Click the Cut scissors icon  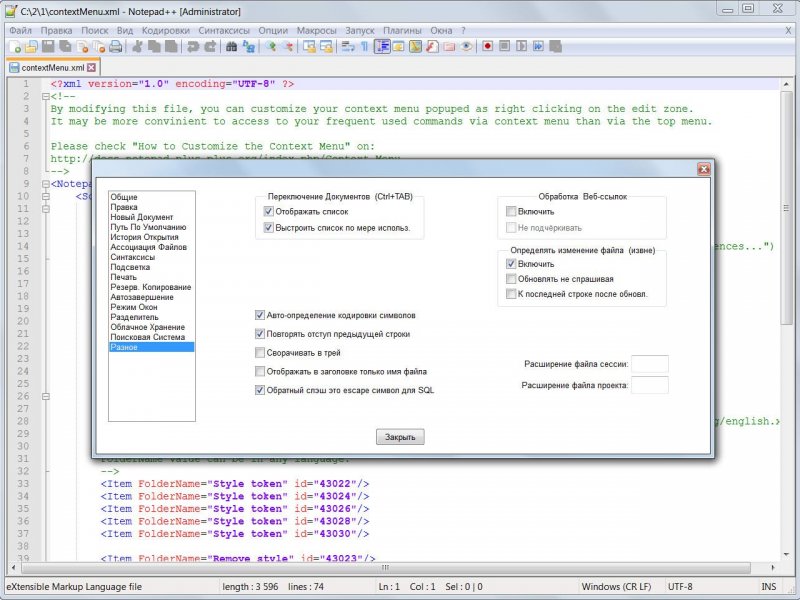point(137,47)
